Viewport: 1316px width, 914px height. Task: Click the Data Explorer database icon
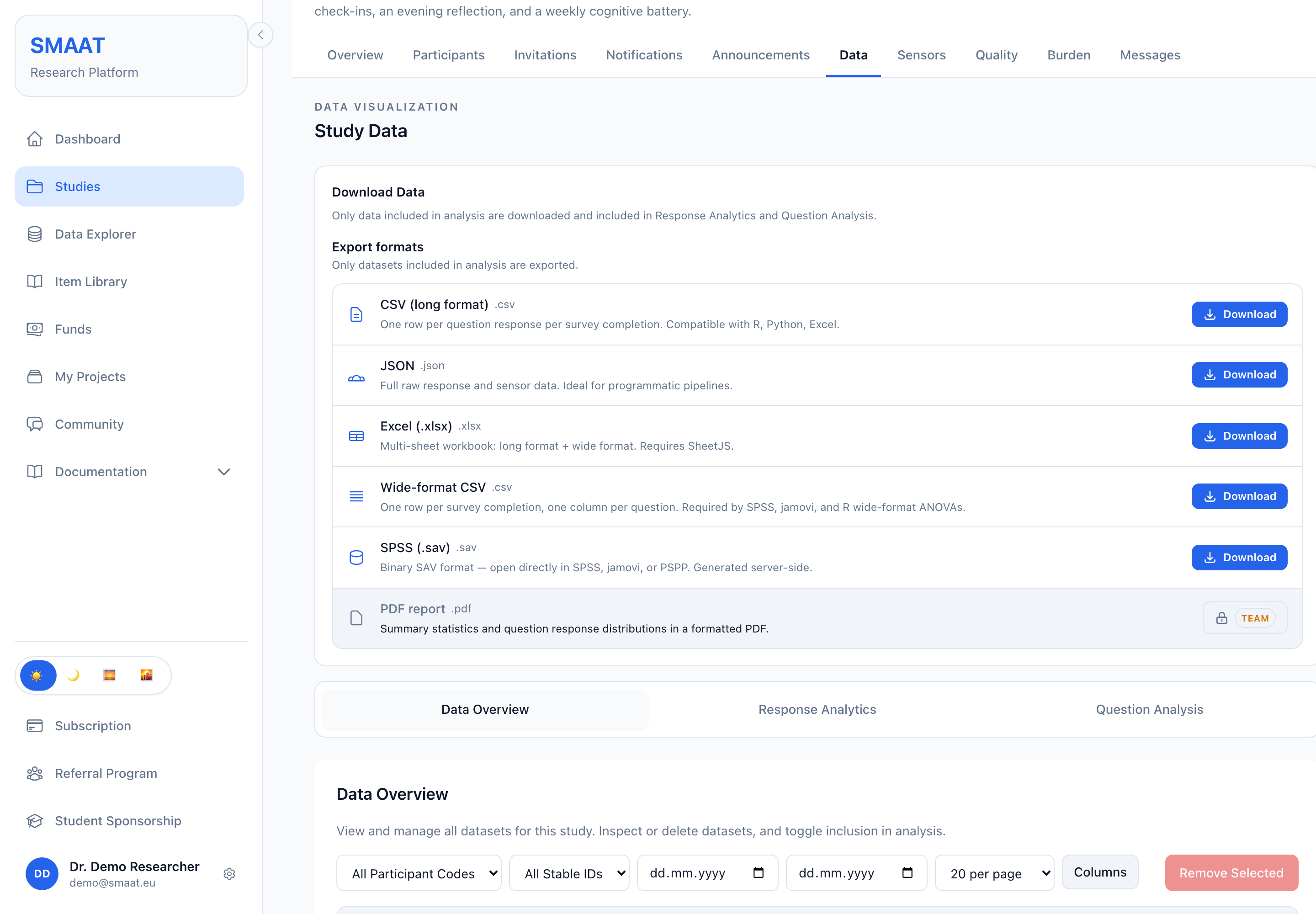35,234
